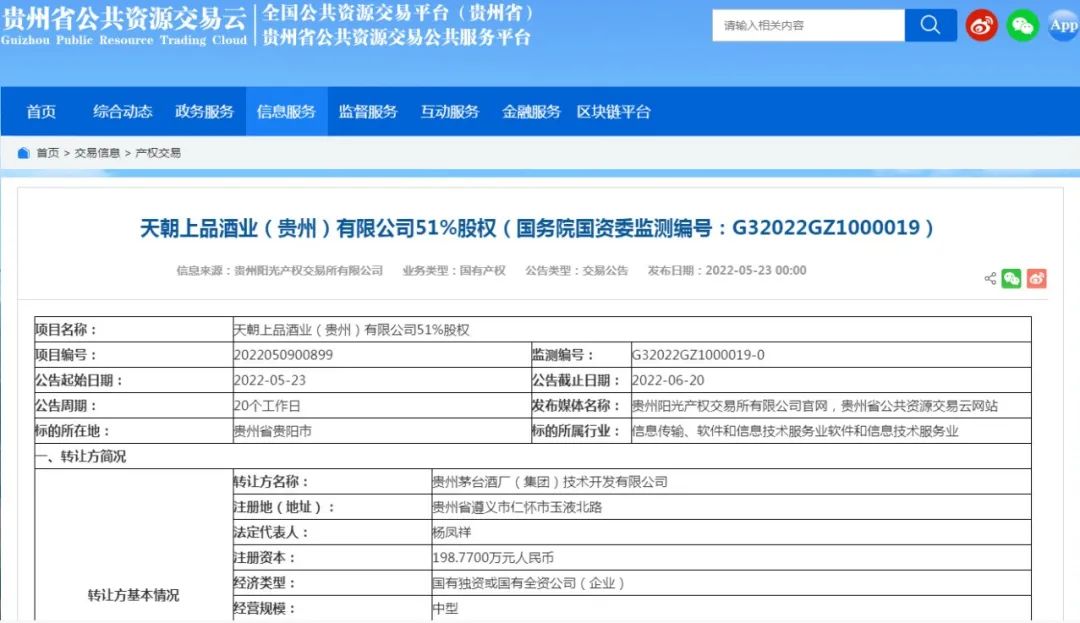Click the 转让方基本情况 row label

coord(134,595)
